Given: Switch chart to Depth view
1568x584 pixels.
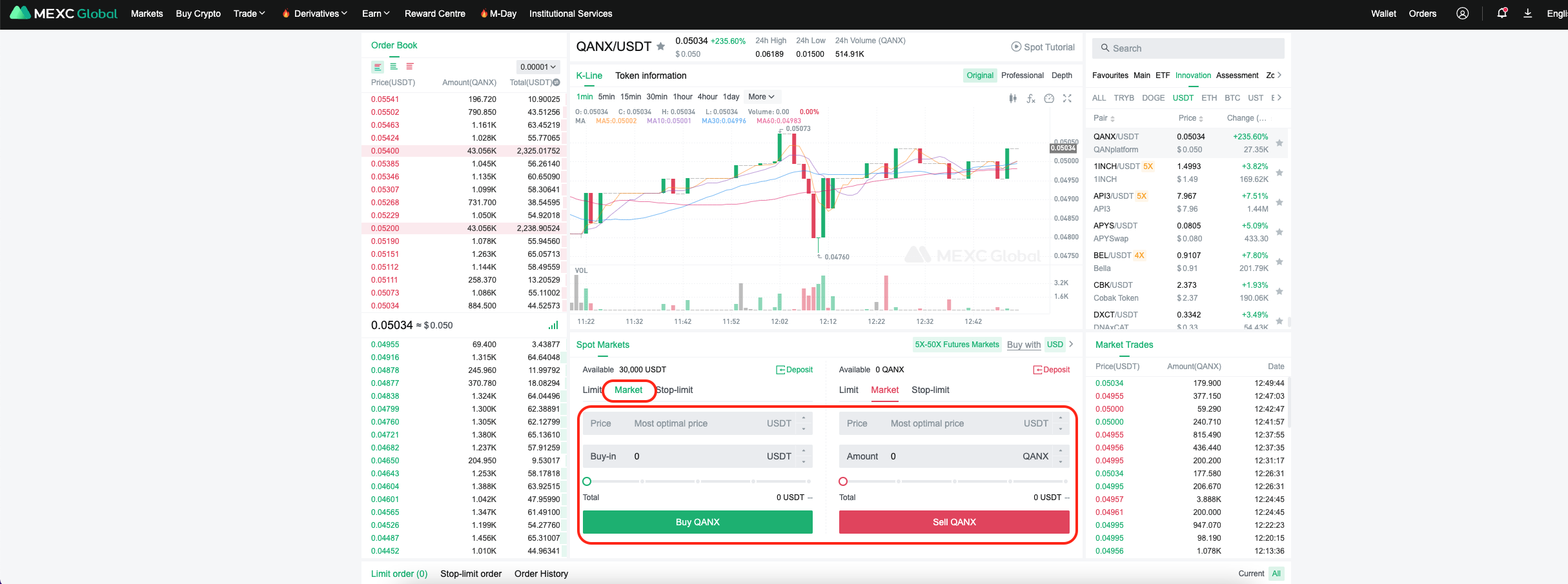Looking at the screenshot, I should (x=1062, y=76).
